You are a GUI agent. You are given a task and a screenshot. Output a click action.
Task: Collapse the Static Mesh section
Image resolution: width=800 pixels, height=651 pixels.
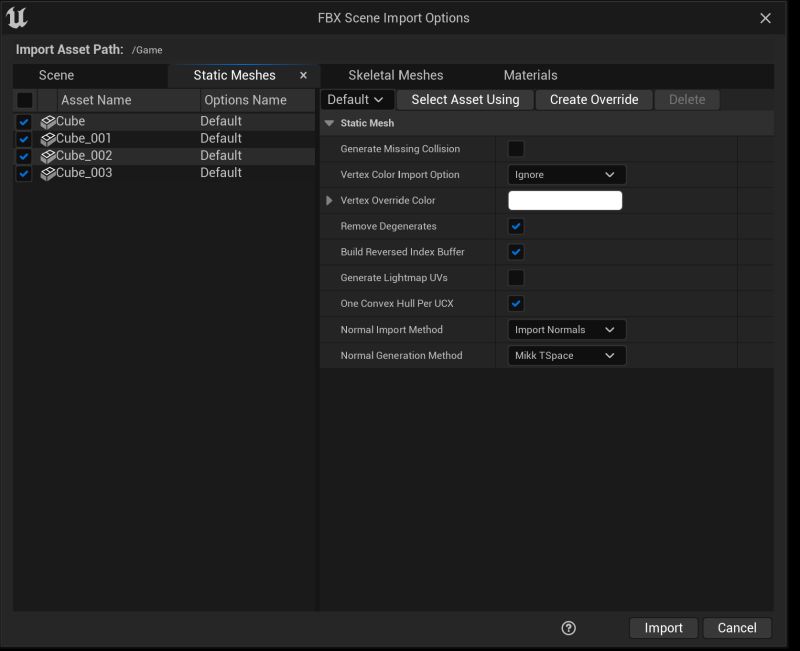click(x=329, y=122)
